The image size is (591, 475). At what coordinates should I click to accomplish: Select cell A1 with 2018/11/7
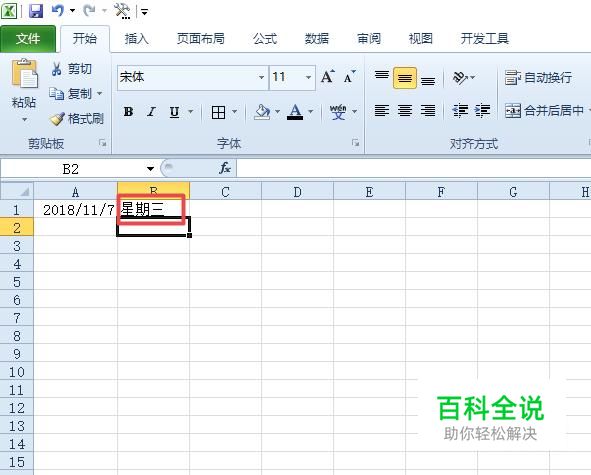(x=75, y=210)
